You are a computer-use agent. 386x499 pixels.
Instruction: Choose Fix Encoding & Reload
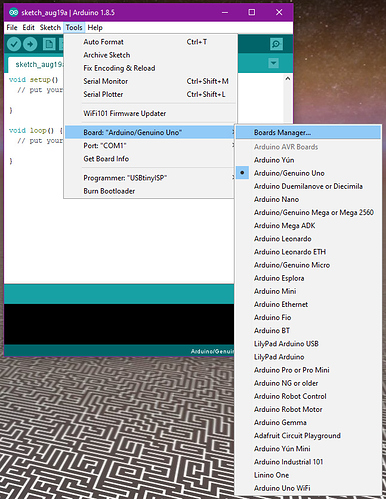pyautogui.click(x=150, y=68)
